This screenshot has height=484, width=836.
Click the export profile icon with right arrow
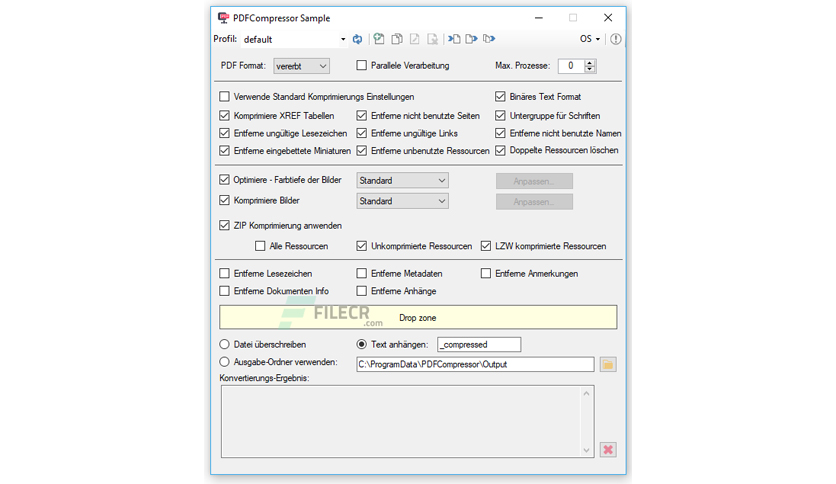(471, 39)
